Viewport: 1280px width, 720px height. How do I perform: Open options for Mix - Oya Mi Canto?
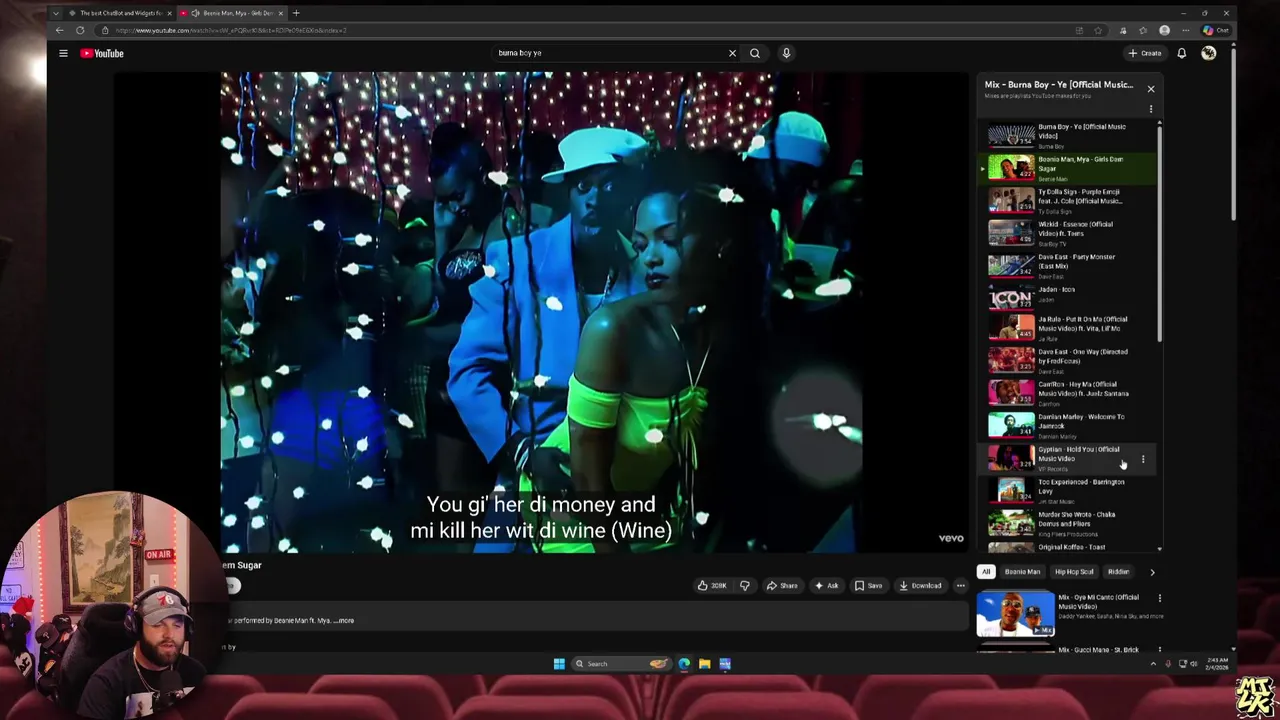(x=1160, y=598)
